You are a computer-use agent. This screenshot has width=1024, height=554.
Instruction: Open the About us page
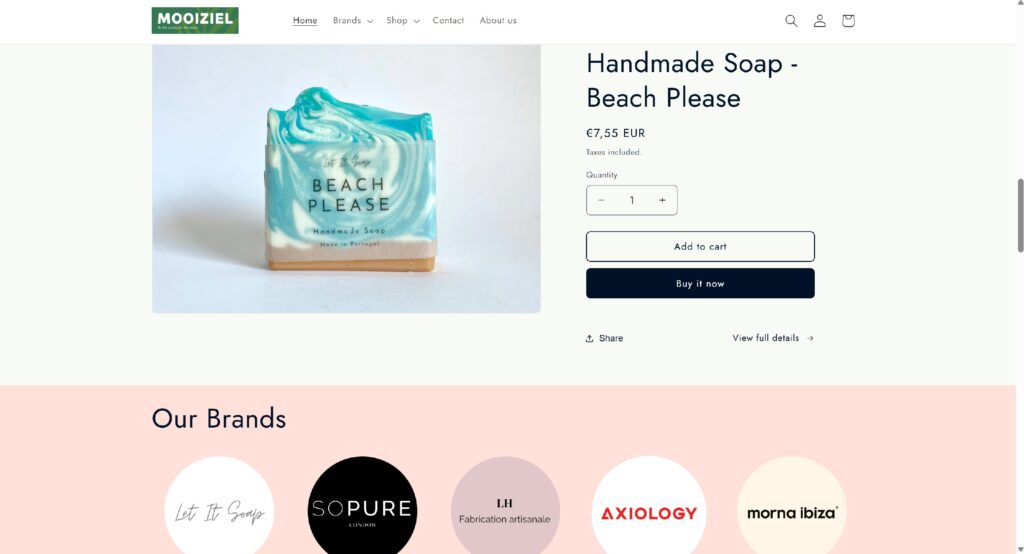(x=498, y=21)
